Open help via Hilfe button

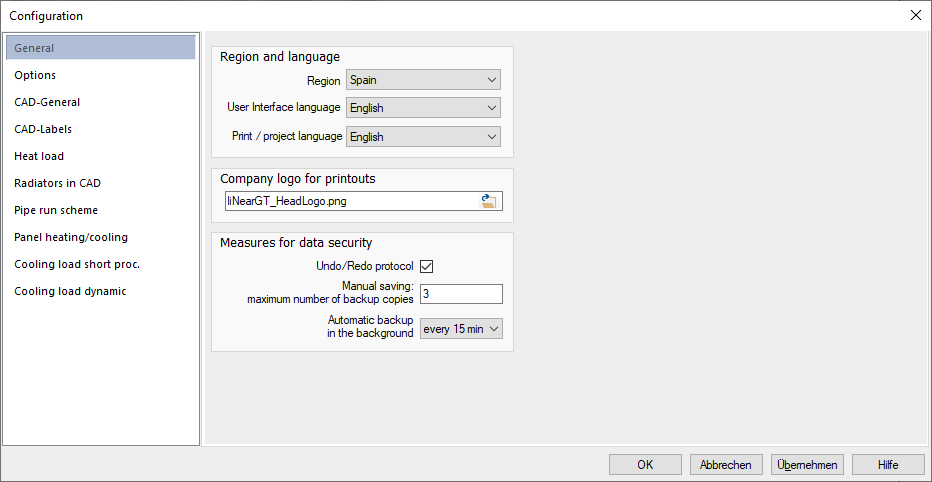[x=888, y=465]
